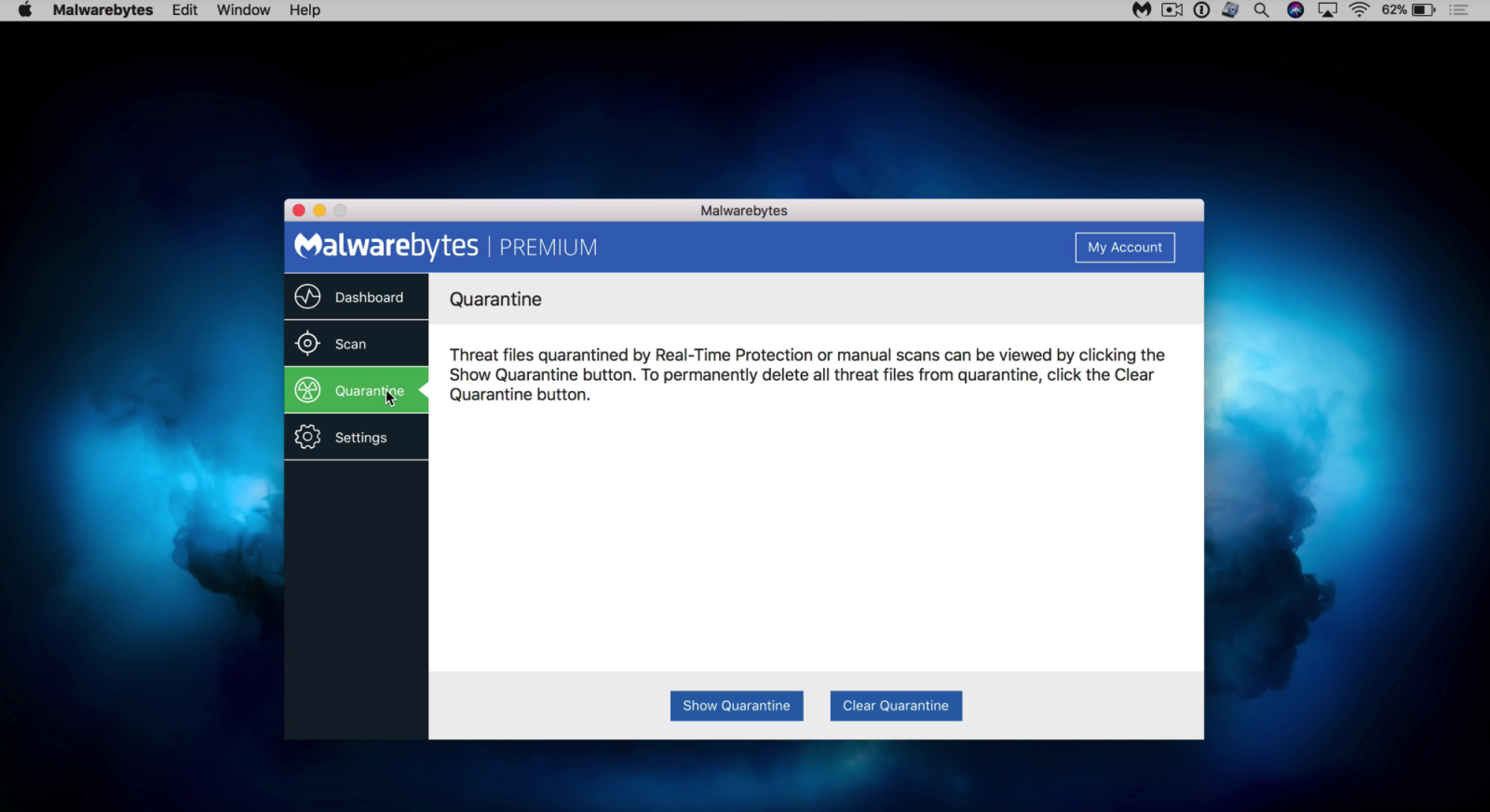Open the Window menu
The image size is (1490, 812).
point(243,10)
